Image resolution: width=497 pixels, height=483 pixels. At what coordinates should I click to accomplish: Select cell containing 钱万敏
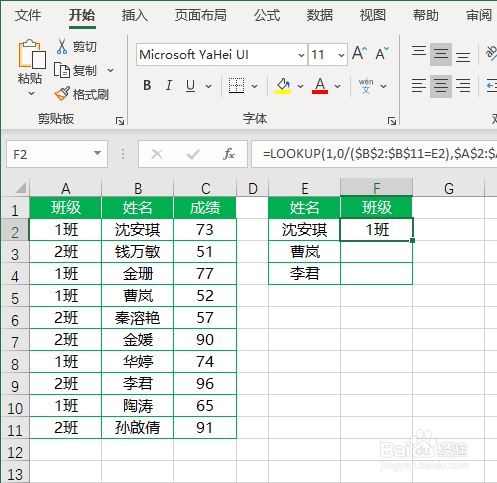[138, 252]
